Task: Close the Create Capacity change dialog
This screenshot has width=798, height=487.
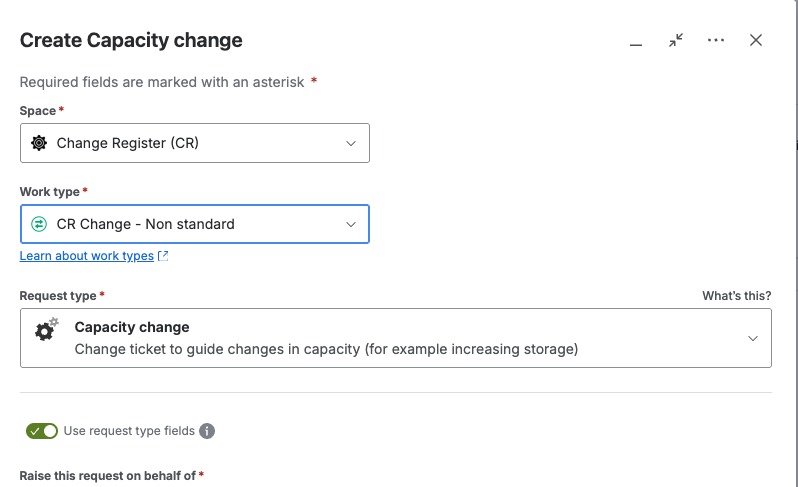Action: click(x=756, y=40)
